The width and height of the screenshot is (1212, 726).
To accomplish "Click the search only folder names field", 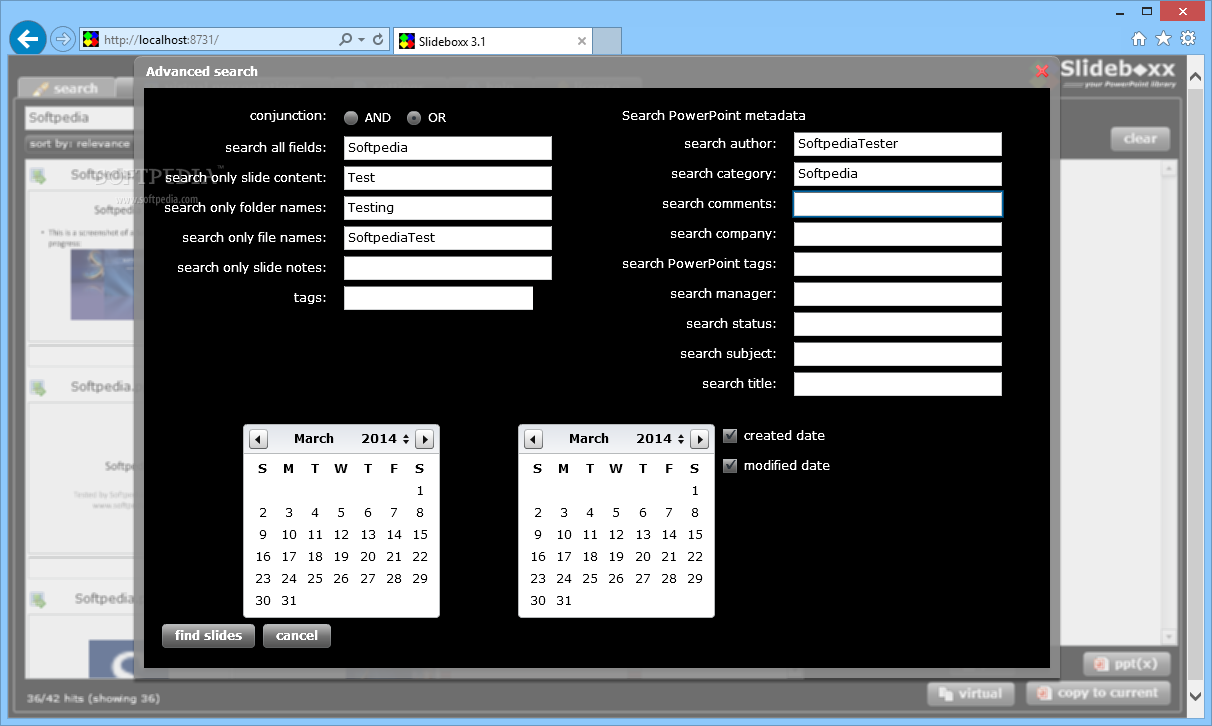I will tap(448, 208).
